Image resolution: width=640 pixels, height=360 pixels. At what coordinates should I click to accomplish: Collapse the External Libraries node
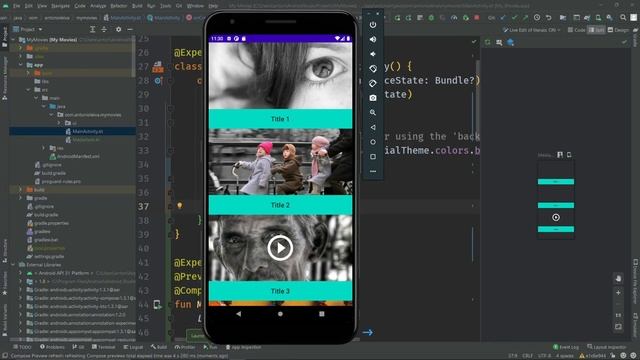pos(14,264)
